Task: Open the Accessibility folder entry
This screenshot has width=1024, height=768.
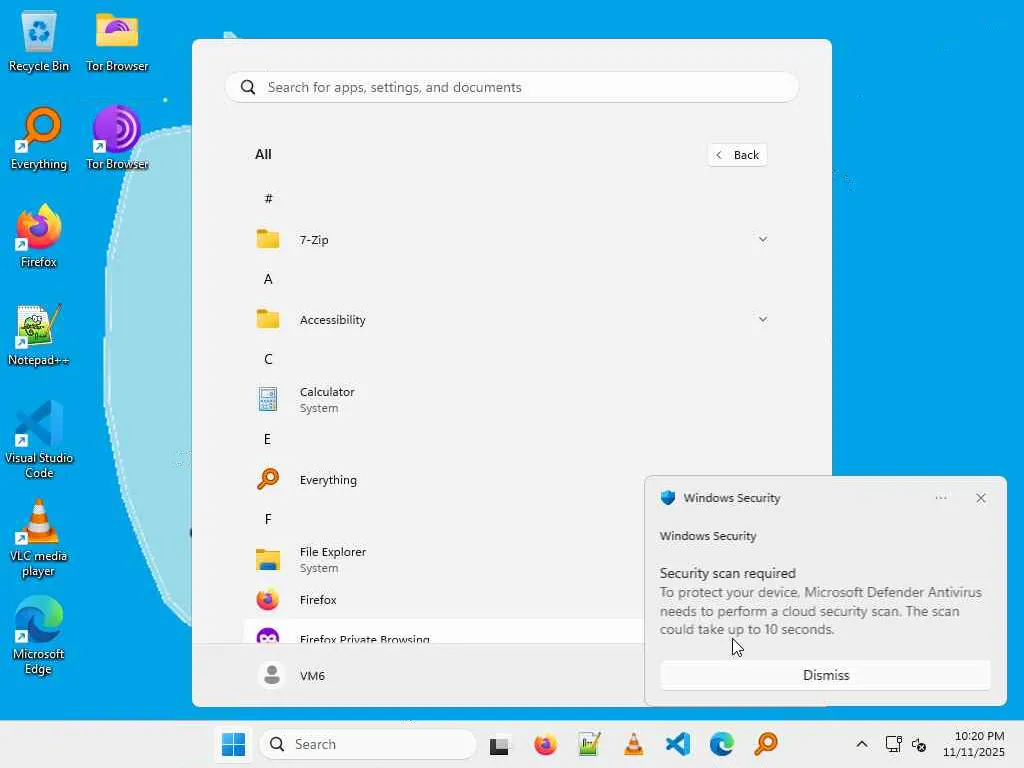Action: (512, 319)
